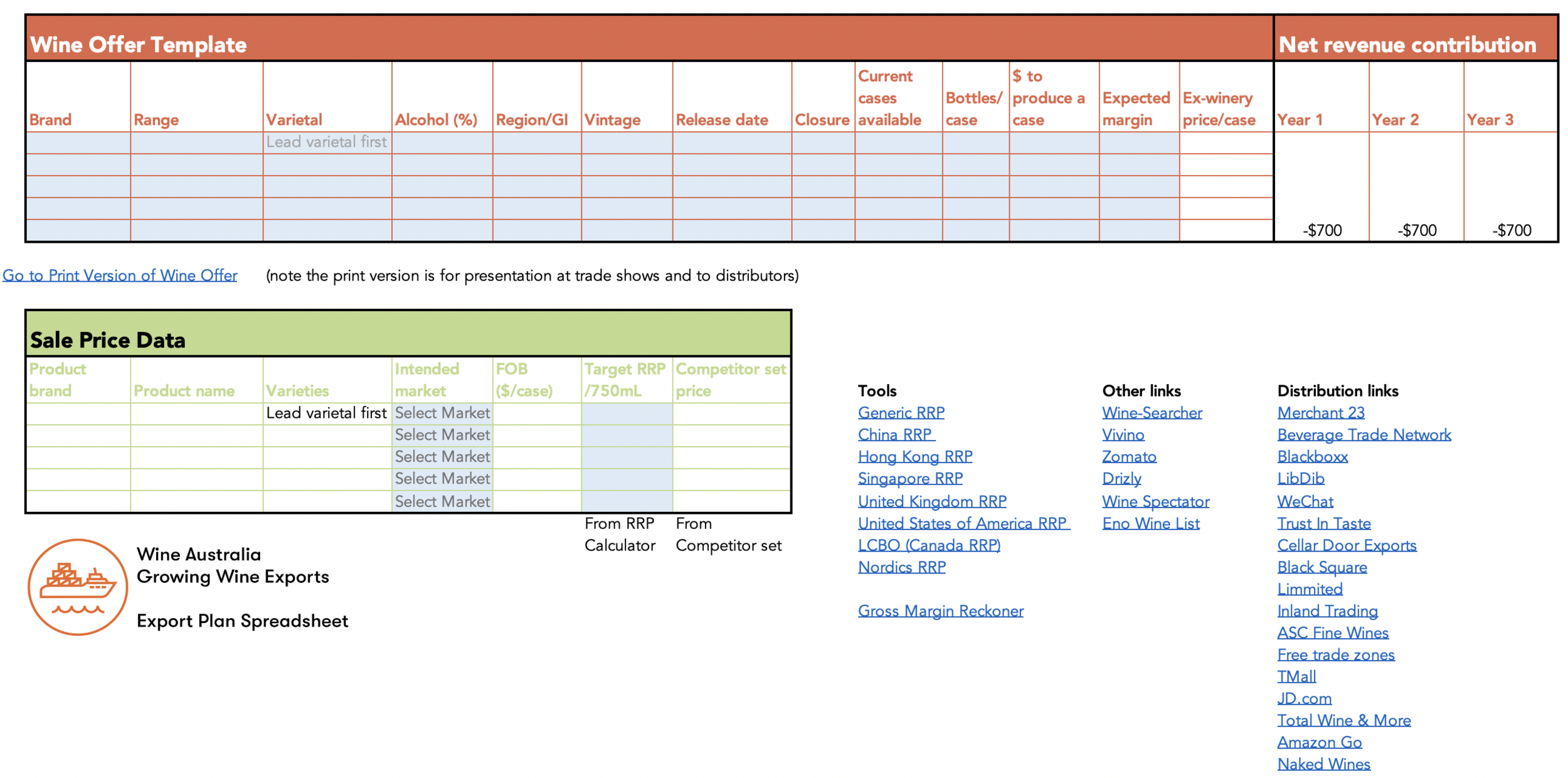Viewport: 1568px width, 778px height.
Task: Open the Total Wine & More link
Action: [1343, 720]
